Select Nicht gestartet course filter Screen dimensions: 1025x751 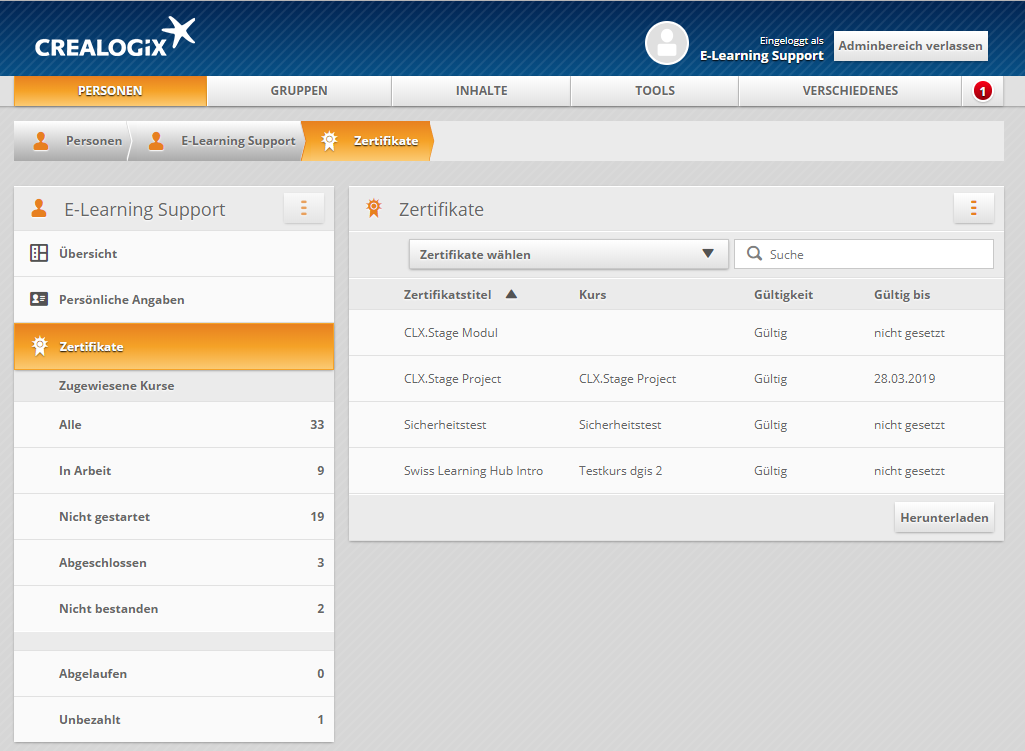104,517
